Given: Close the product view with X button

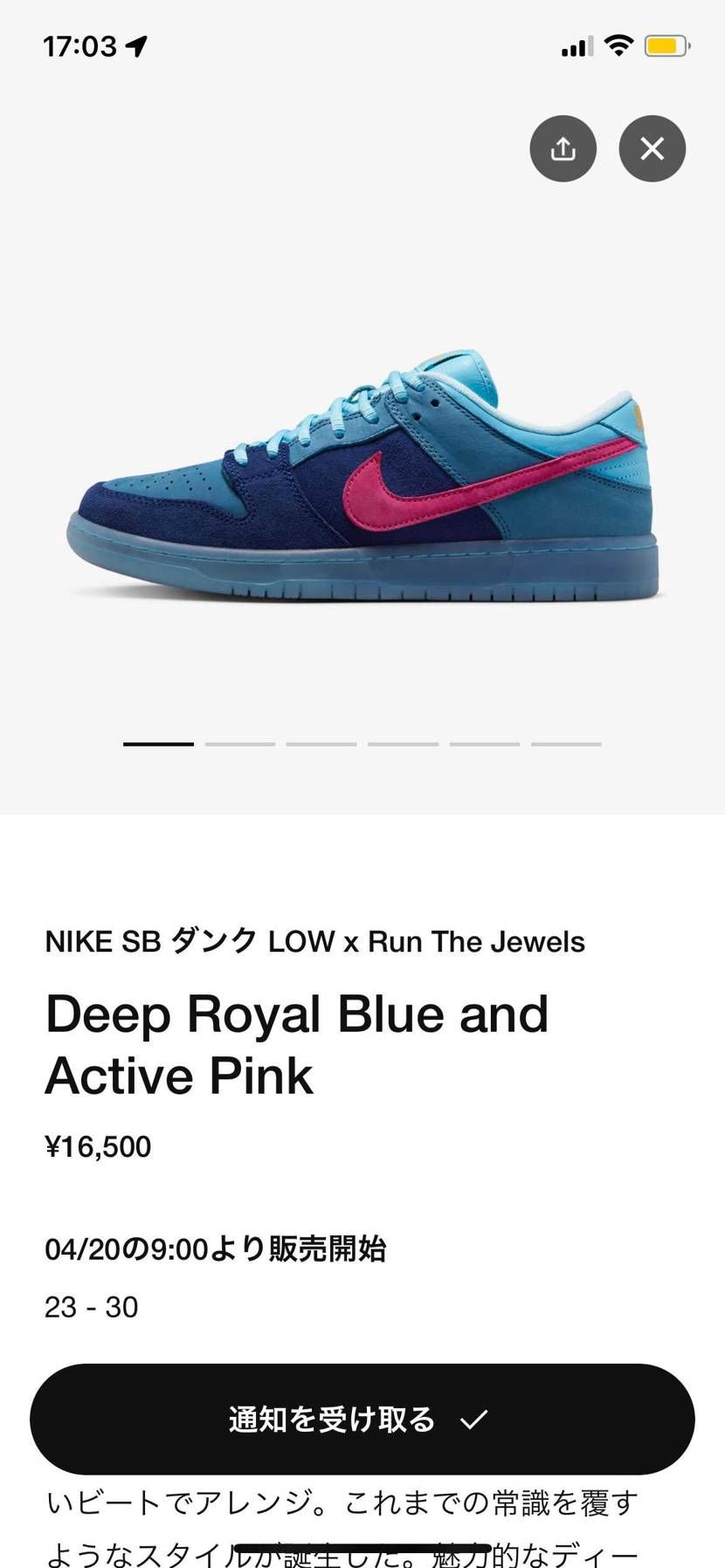Looking at the screenshot, I should click(652, 148).
